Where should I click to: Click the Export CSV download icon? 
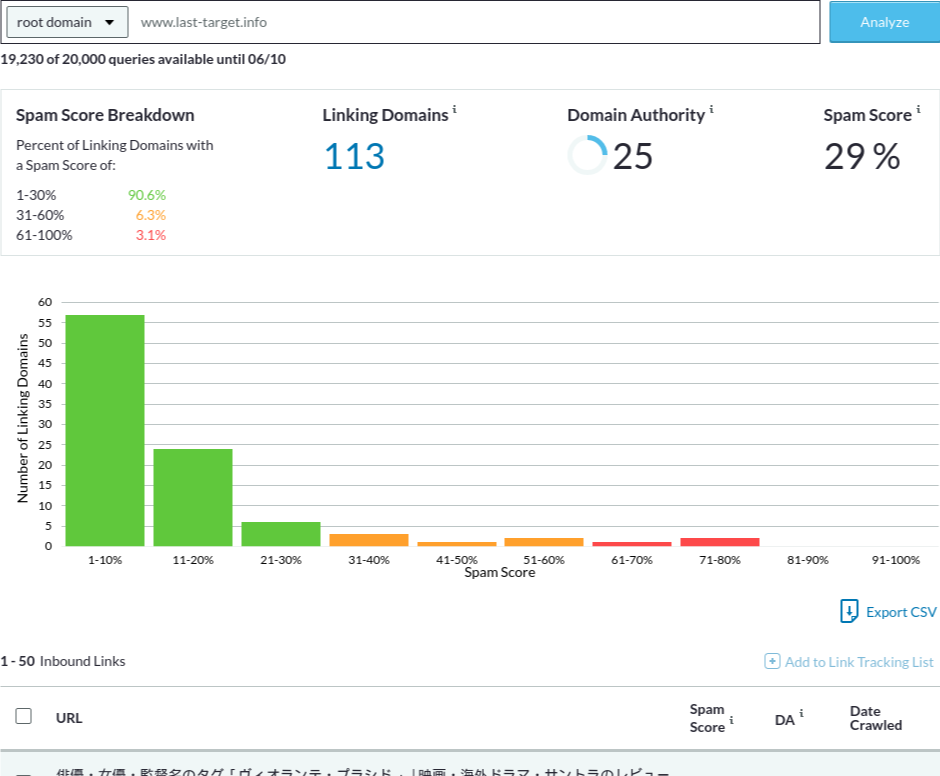pos(849,611)
